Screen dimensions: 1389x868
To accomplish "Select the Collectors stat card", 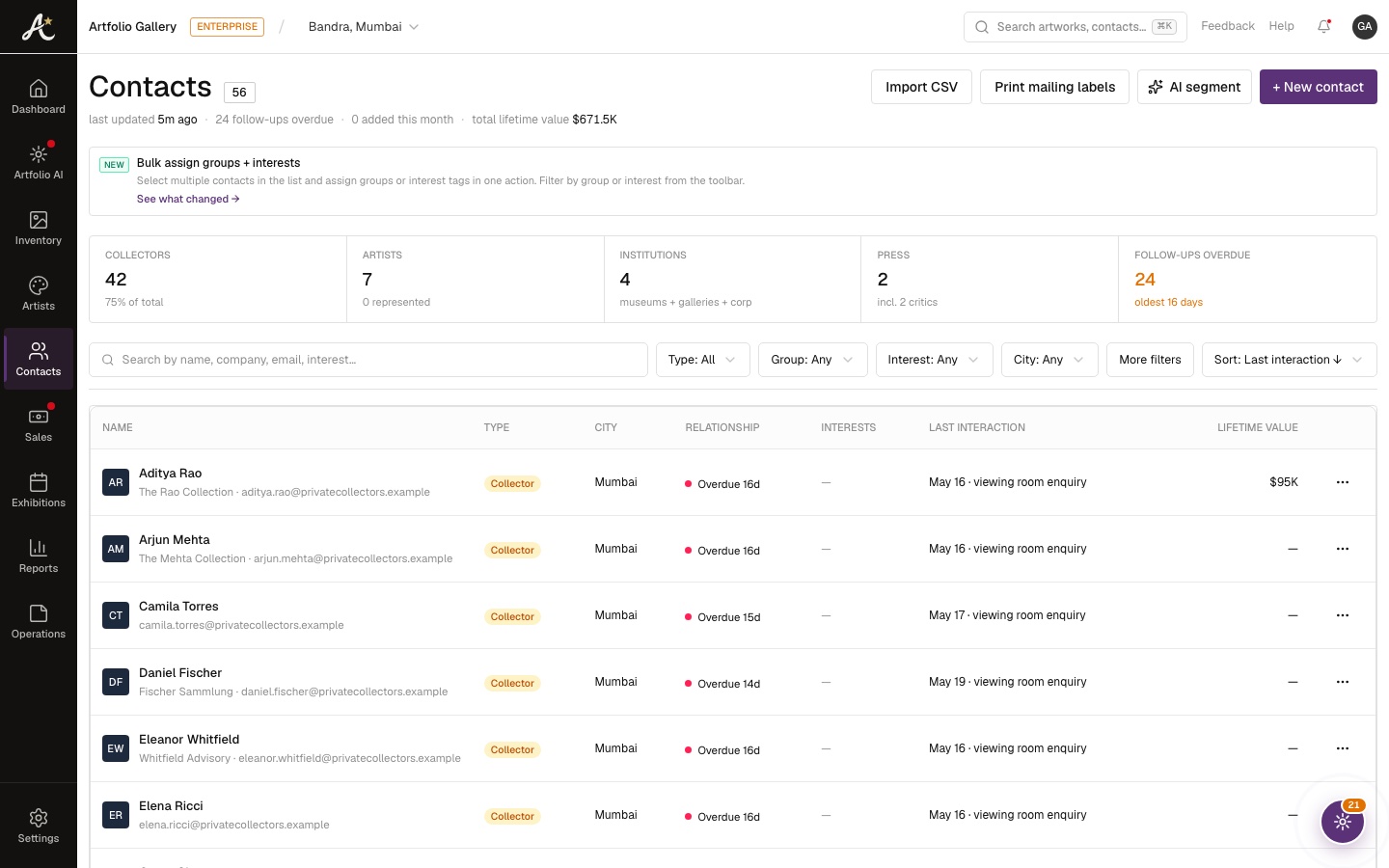I will 218,280.
